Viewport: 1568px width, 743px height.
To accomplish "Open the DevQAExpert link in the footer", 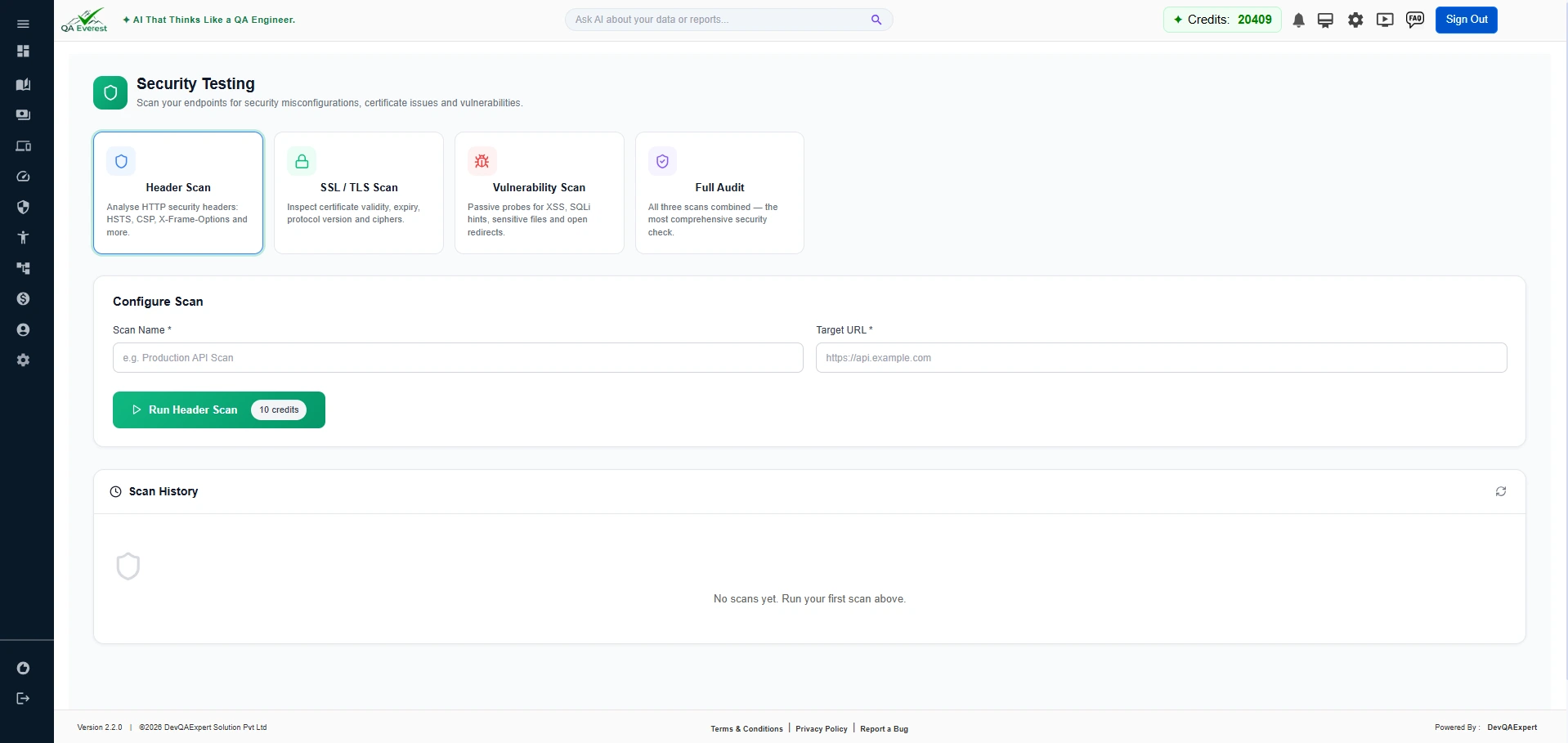I will 1512,727.
